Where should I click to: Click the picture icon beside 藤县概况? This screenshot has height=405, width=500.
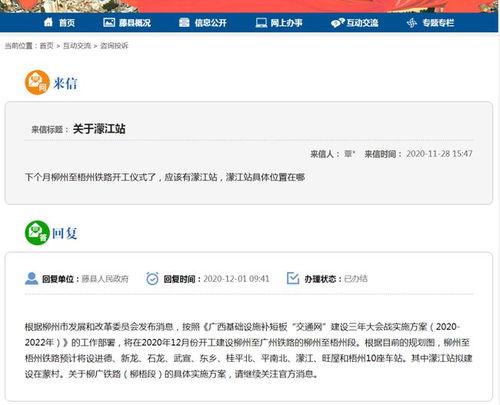(109, 22)
